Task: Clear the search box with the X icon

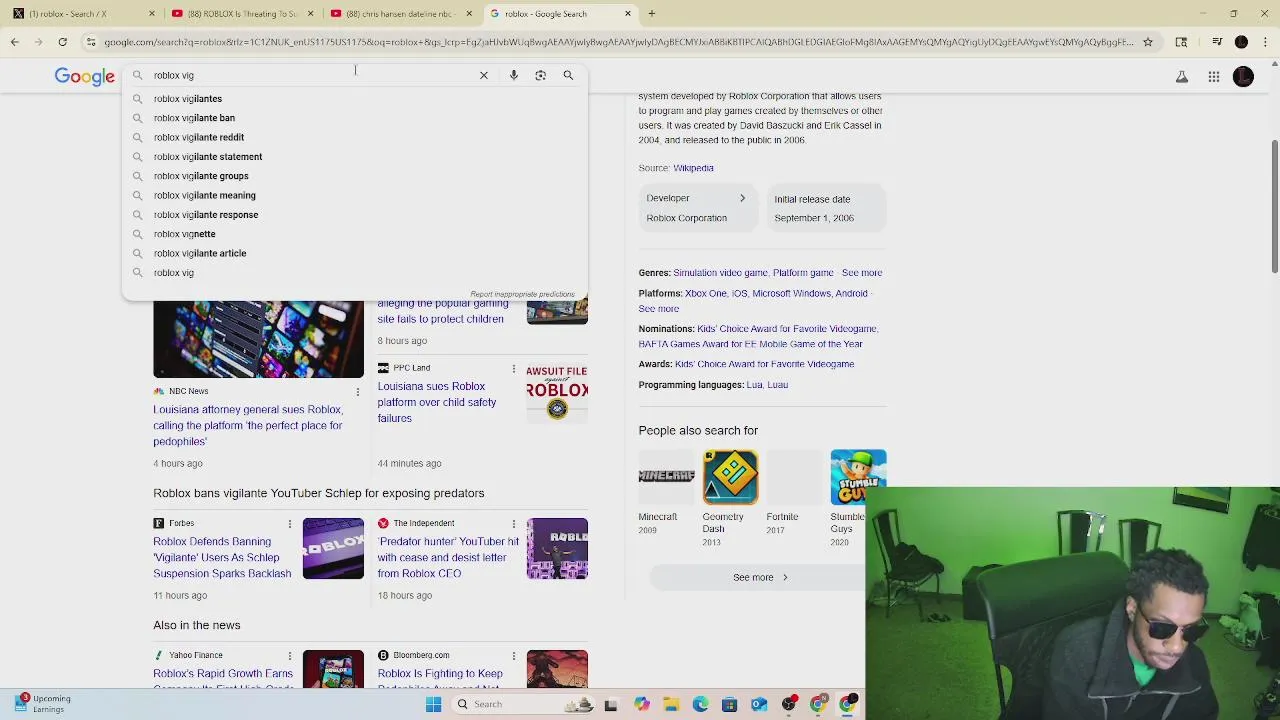Action: tap(484, 75)
